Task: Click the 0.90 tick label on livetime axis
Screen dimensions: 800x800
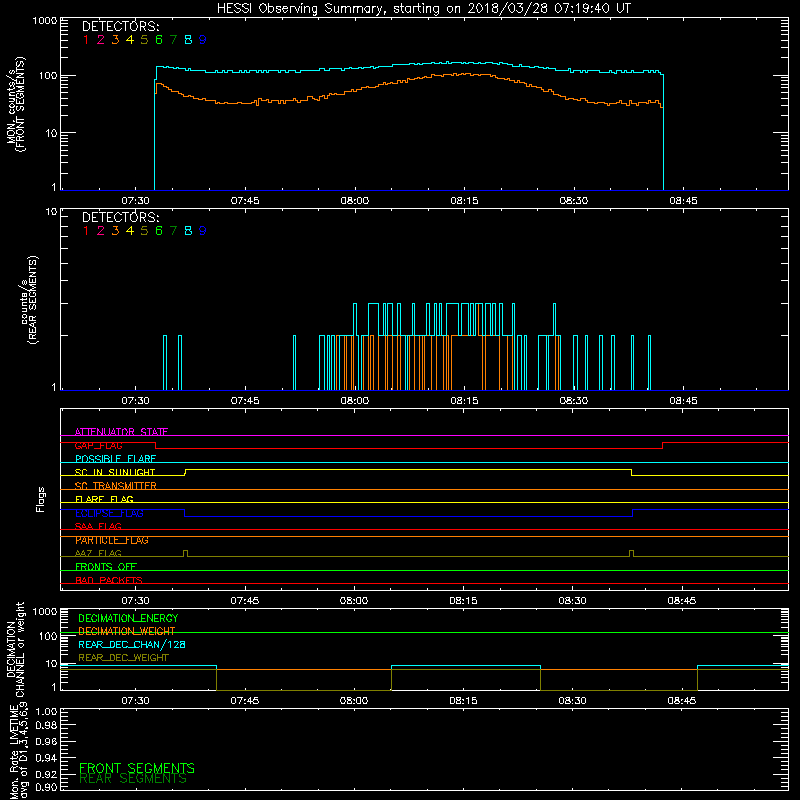Action: pyautogui.click(x=46, y=787)
